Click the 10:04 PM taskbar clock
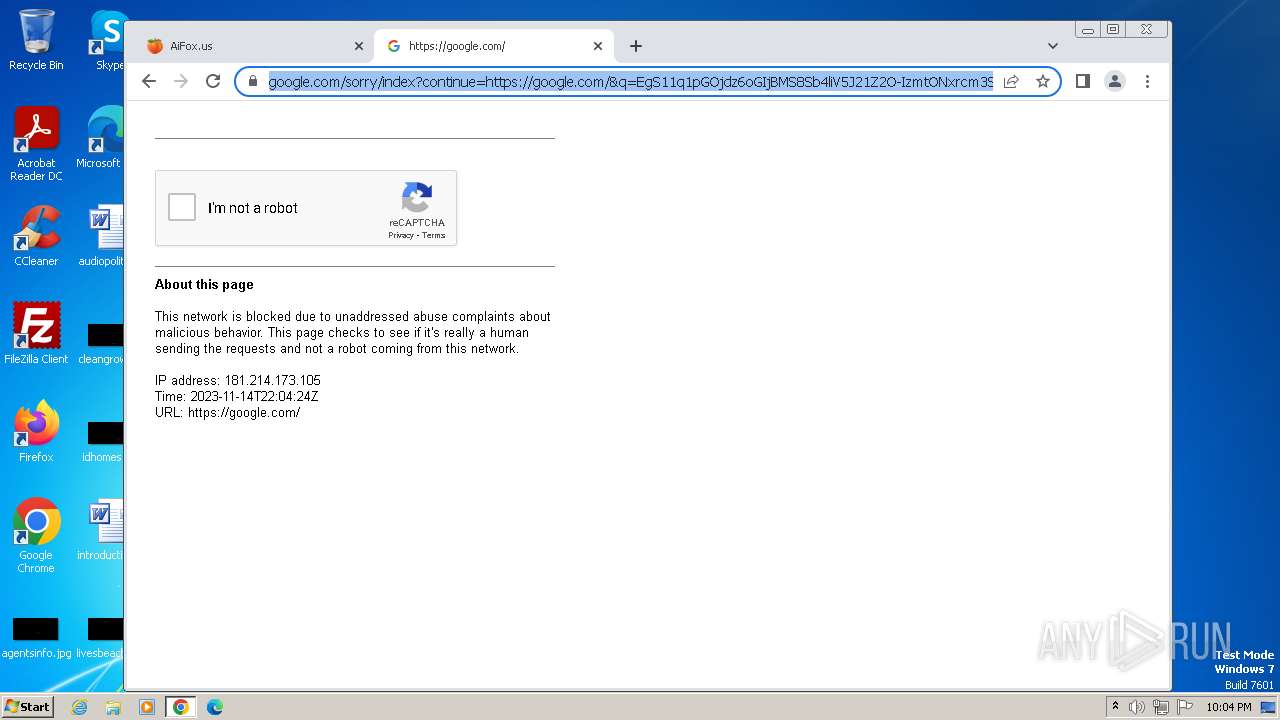The width and height of the screenshot is (1280, 720). [x=1228, y=707]
